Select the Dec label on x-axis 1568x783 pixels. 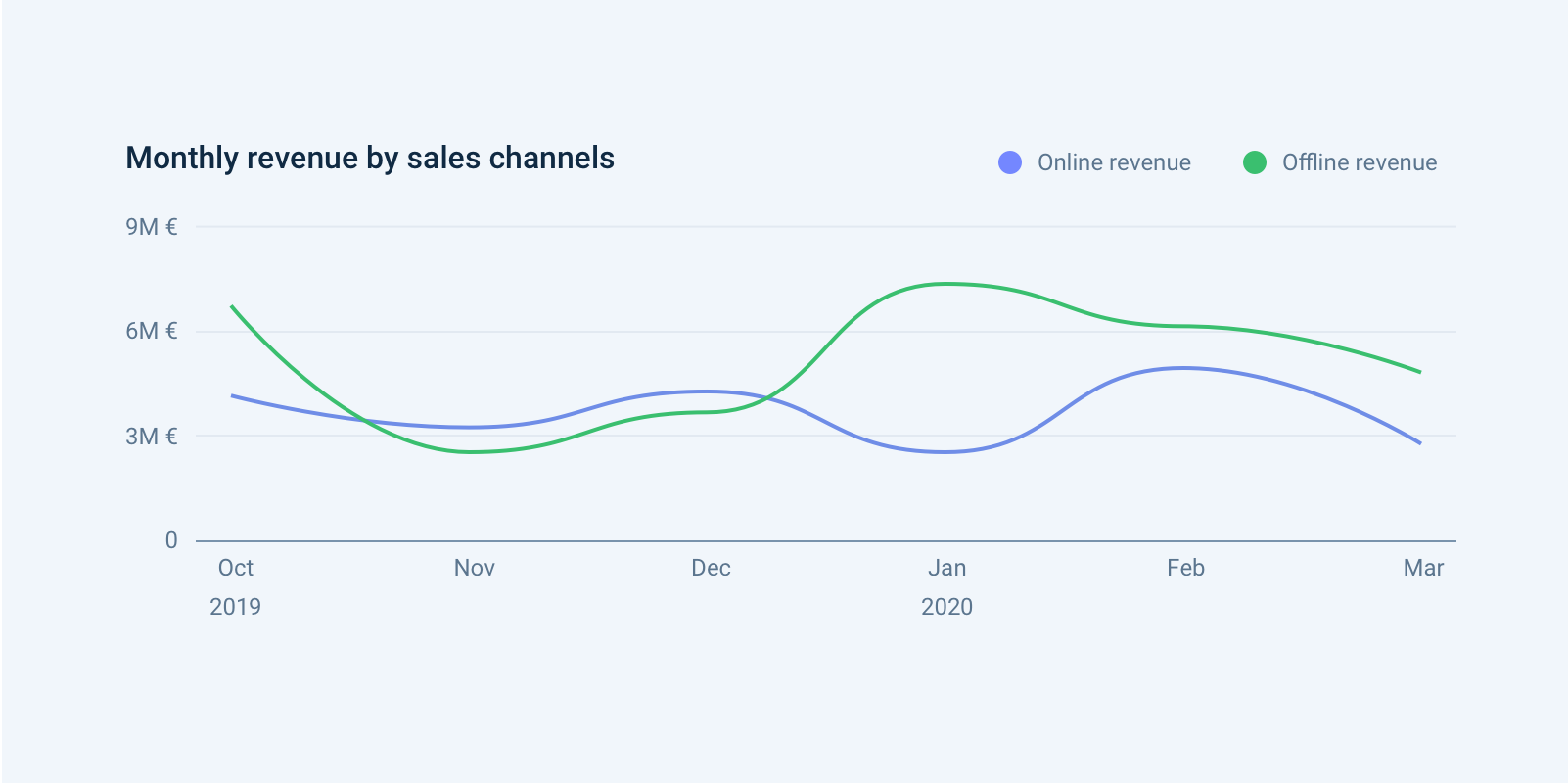pos(711,568)
